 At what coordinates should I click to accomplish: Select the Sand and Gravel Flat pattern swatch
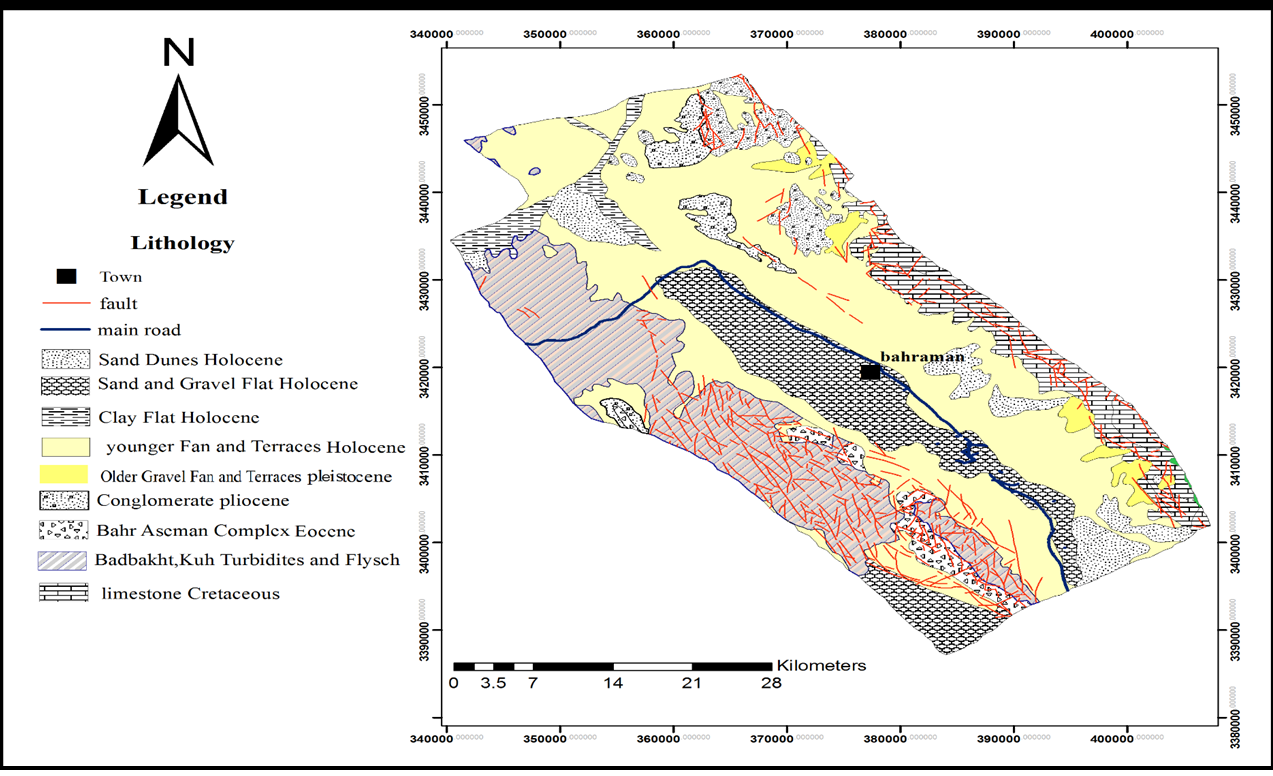(64, 385)
